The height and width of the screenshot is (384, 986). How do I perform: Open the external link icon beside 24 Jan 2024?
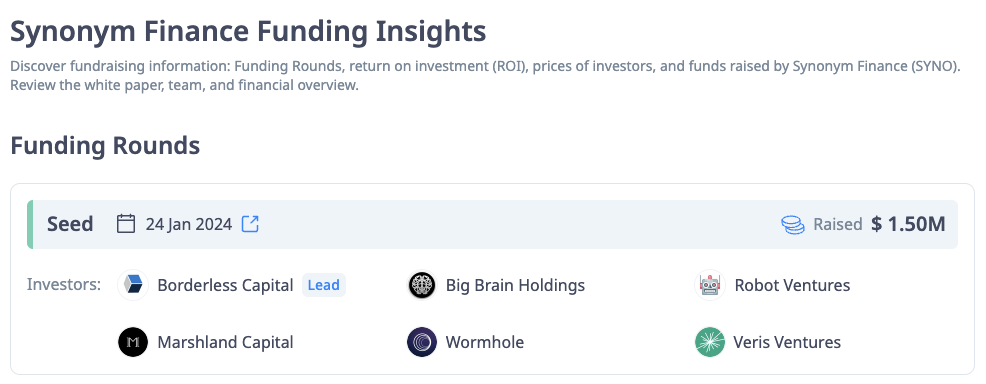click(250, 224)
